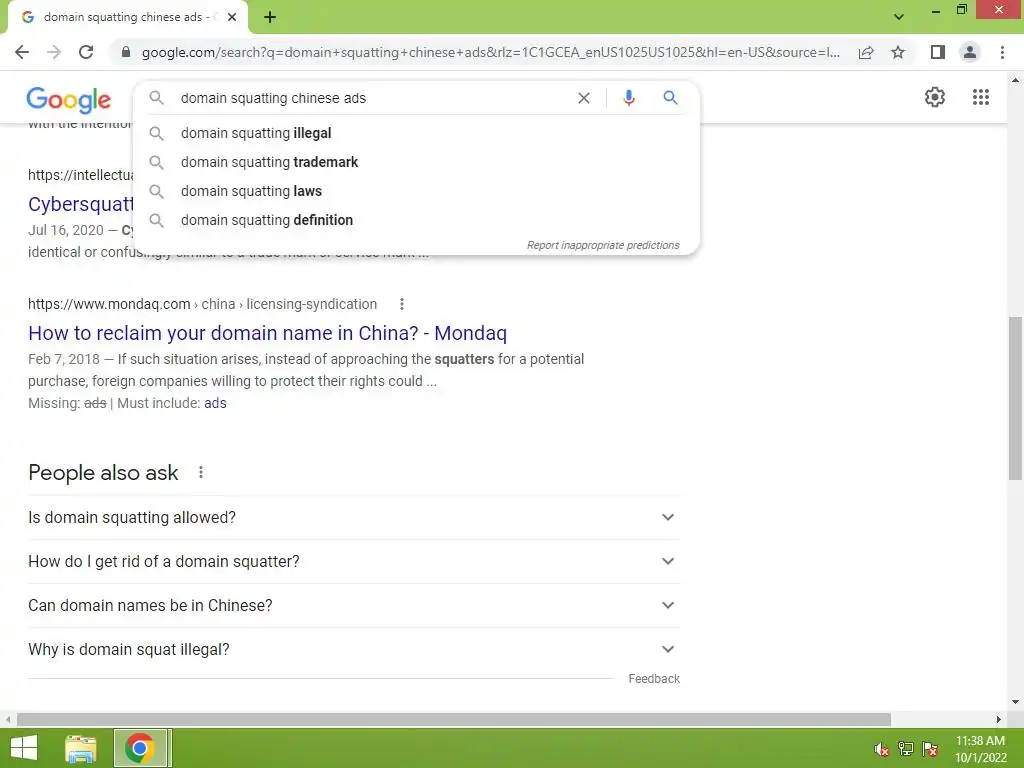
Task: Open the Chrome three-dot menu
Action: (1002, 52)
